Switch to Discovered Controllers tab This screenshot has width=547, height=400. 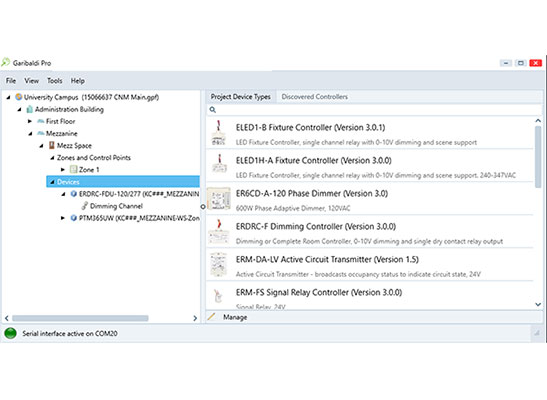314,97
